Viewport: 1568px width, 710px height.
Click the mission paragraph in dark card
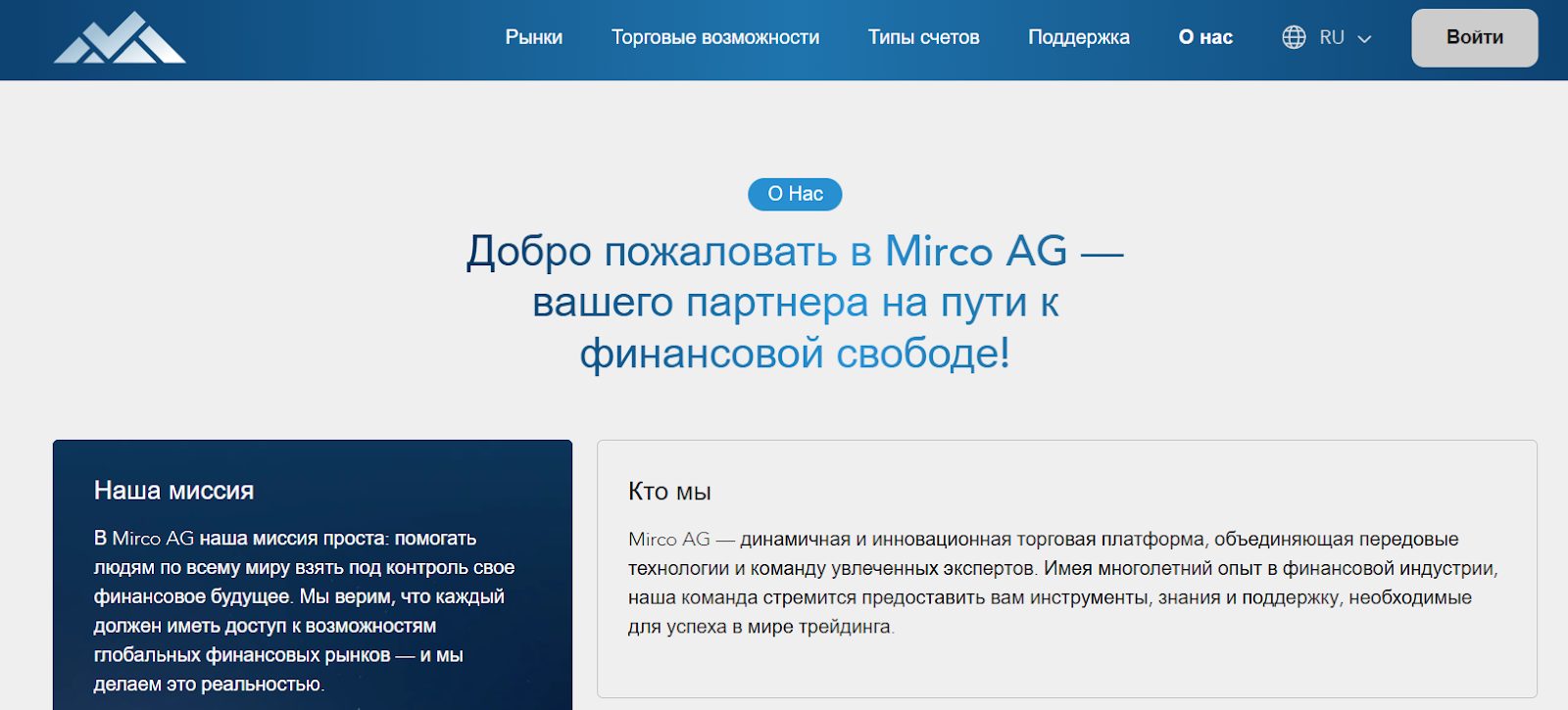coord(304,611)
